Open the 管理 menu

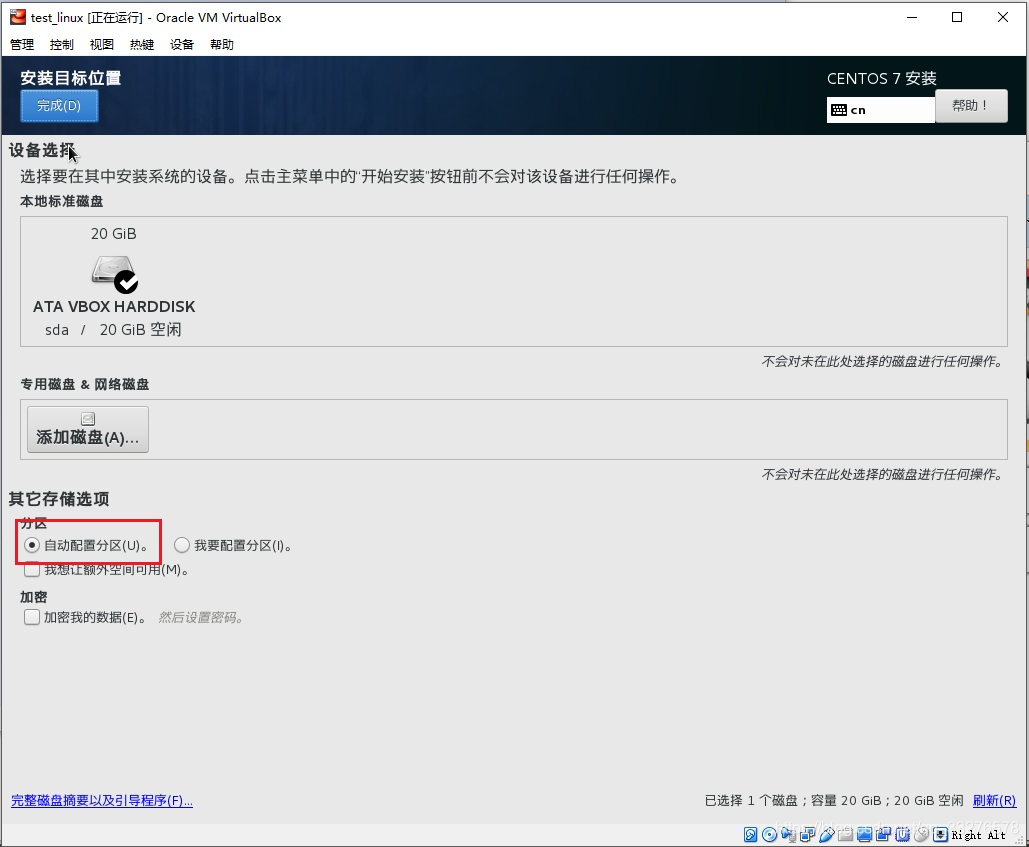pos(22,45)
